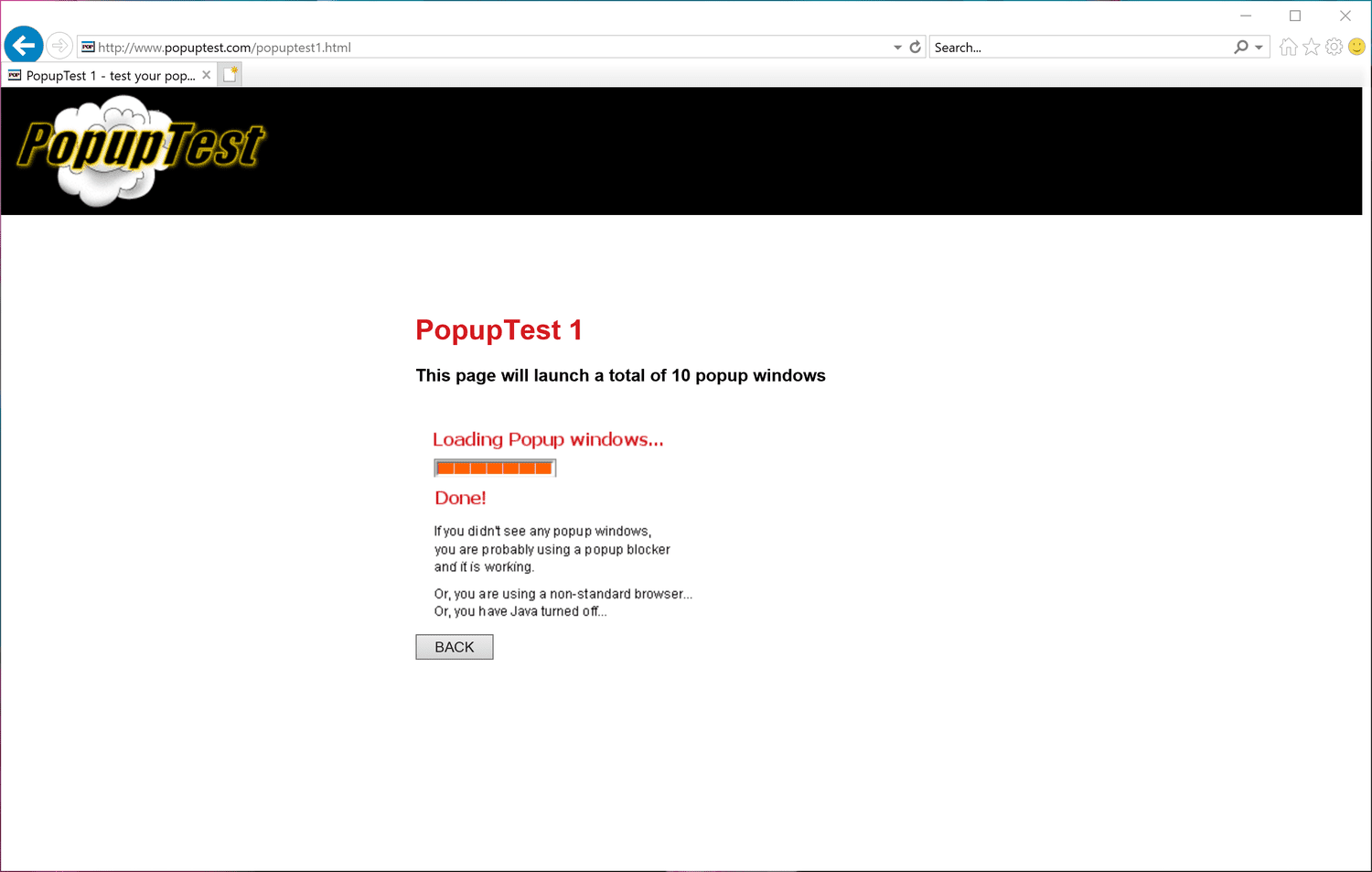This screenshot has height=872, width=1372.
Task: Click the smiley feedback icon
Action: (1357, 47)
